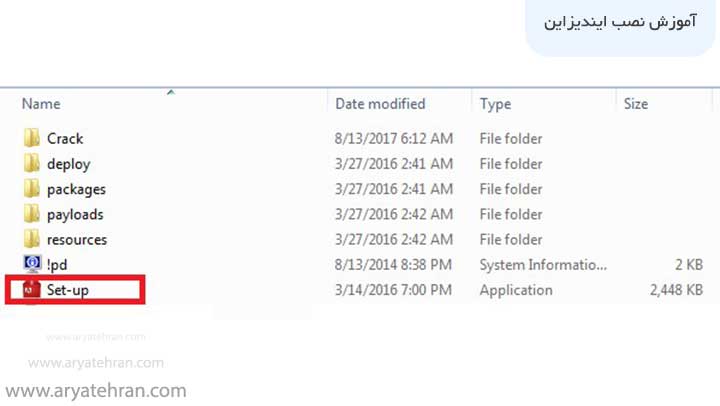Click the deploy folder icon
This screenshot has width=720, height=406.
click(32, 164)
